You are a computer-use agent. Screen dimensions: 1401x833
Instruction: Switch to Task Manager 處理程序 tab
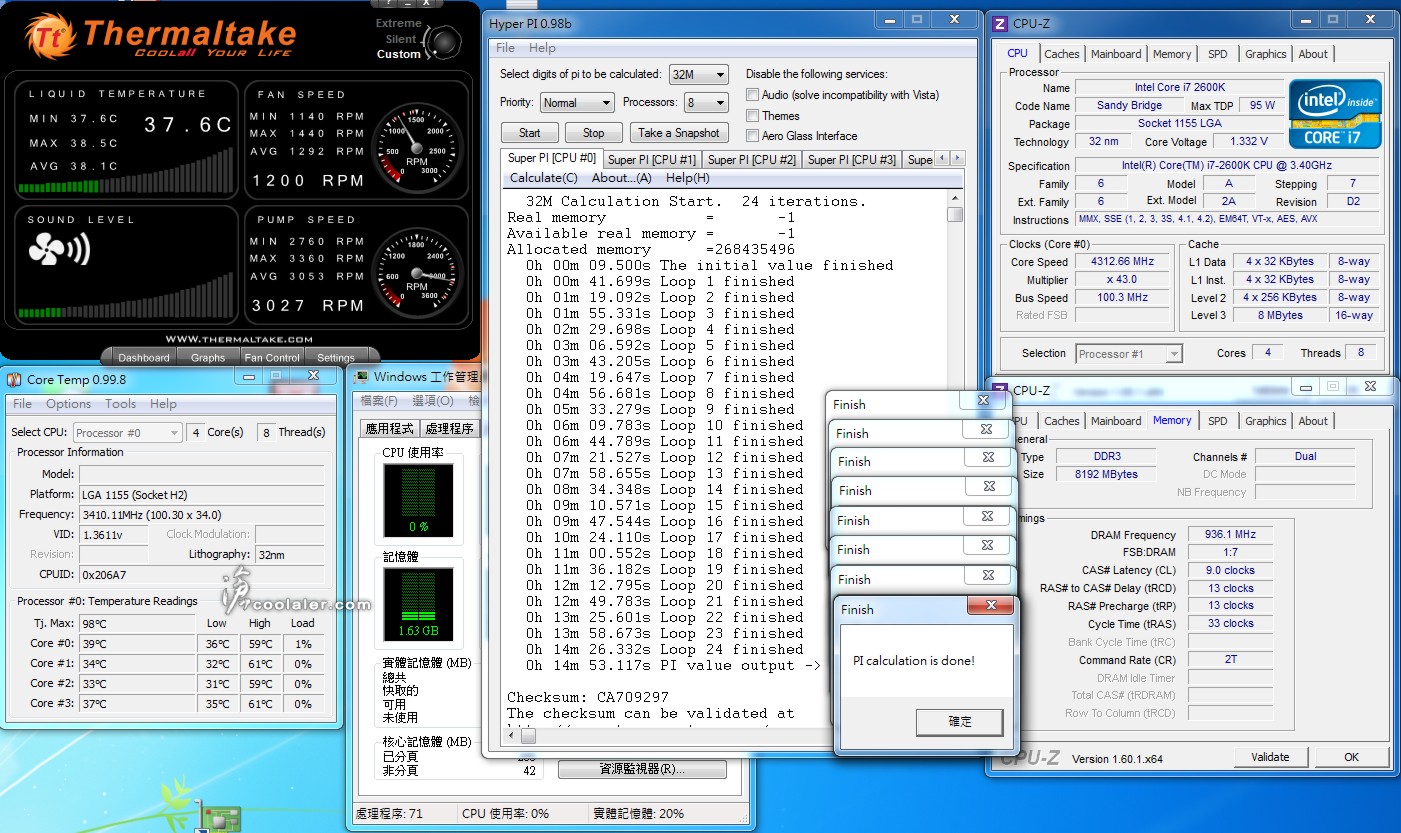tap(449, 429)
